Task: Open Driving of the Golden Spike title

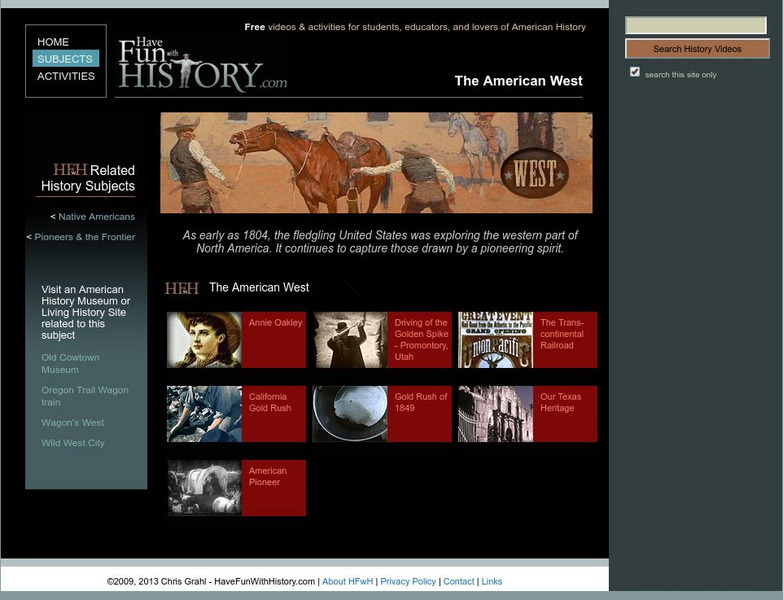Action: 421,339
